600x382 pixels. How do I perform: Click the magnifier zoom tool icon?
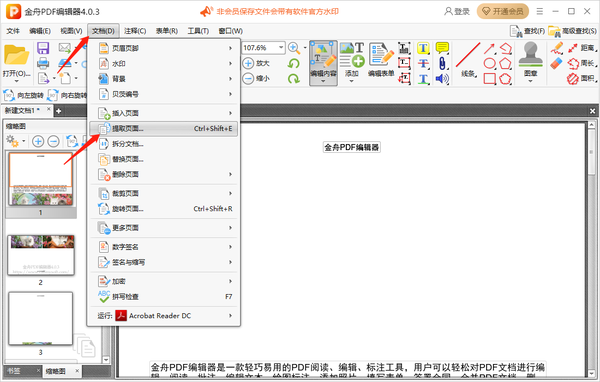pyautogui.click(x=294, y=48)
